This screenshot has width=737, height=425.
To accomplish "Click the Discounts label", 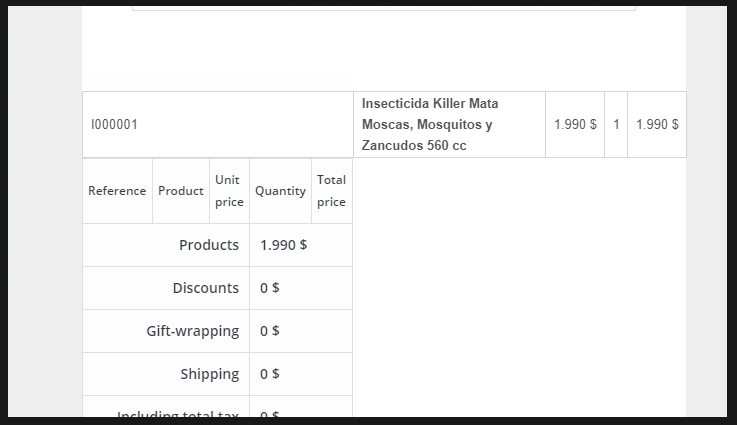I will coord(205,288).
